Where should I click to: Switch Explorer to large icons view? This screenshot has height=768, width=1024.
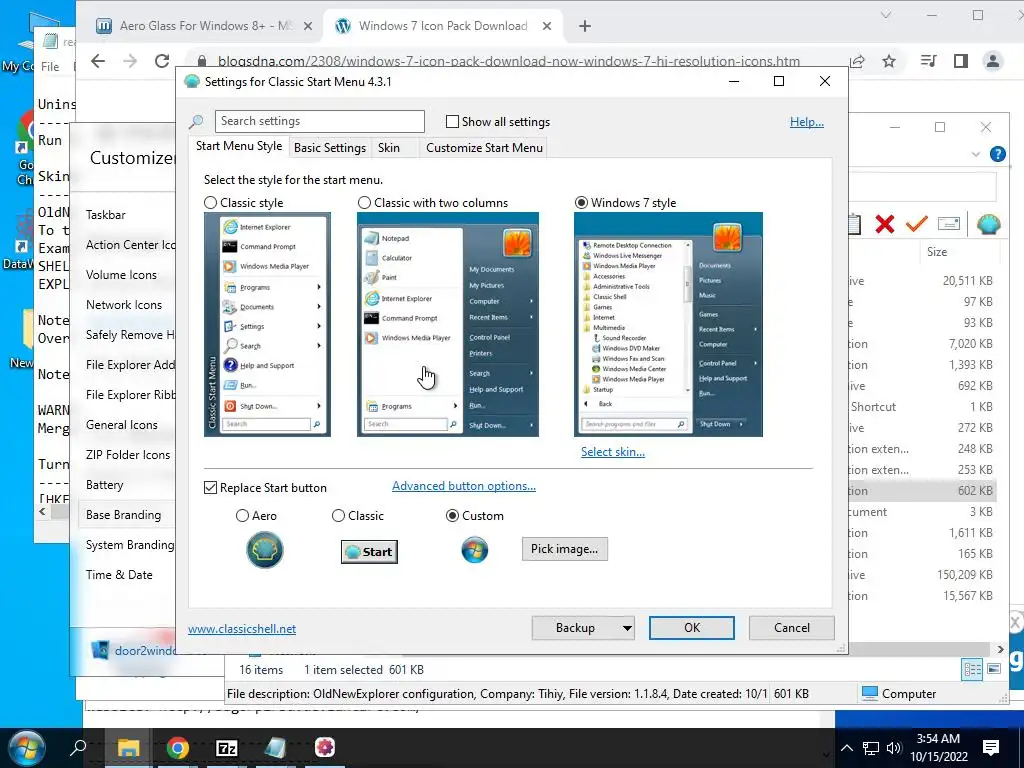[994, 669]
